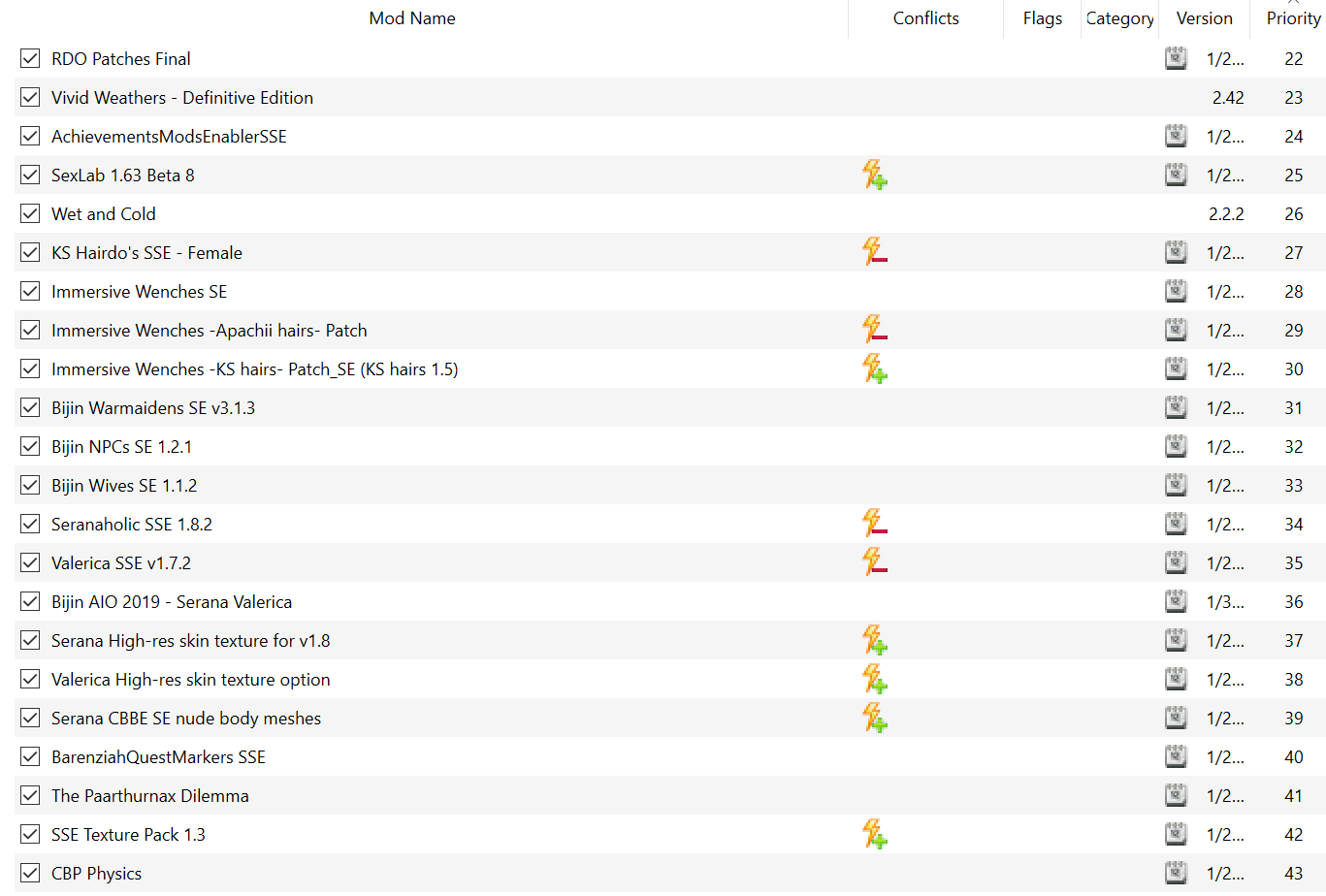Disable the Bijin AIO 2019 - Serana Valerica checkbox
The height and width of the screenshot is (896, 1326).
coord(30,601)
